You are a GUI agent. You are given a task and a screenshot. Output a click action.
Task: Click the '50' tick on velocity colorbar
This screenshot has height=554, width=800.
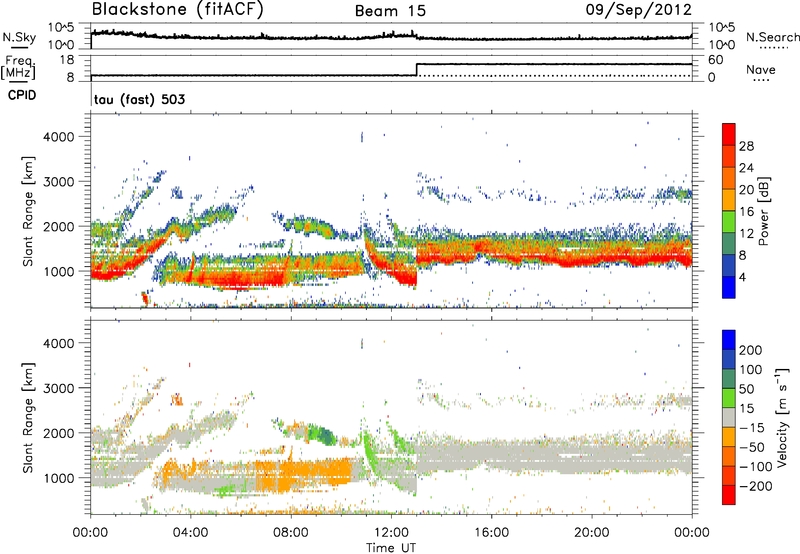pyautogui.click(x=746, y=389)
